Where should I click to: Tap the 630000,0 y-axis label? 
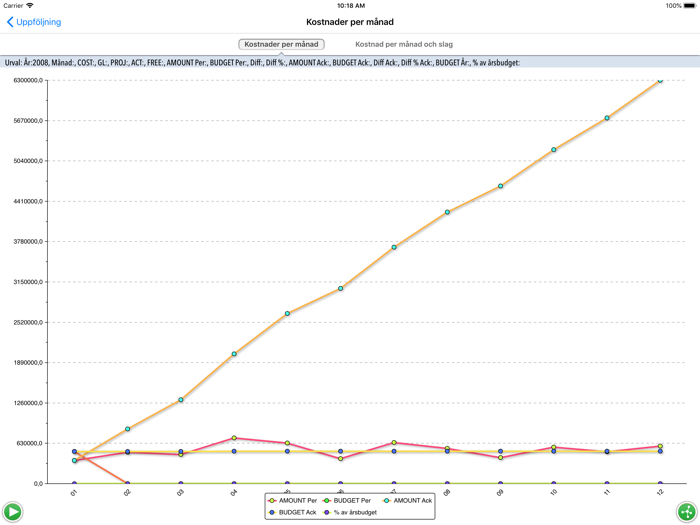tap(29, 443)
